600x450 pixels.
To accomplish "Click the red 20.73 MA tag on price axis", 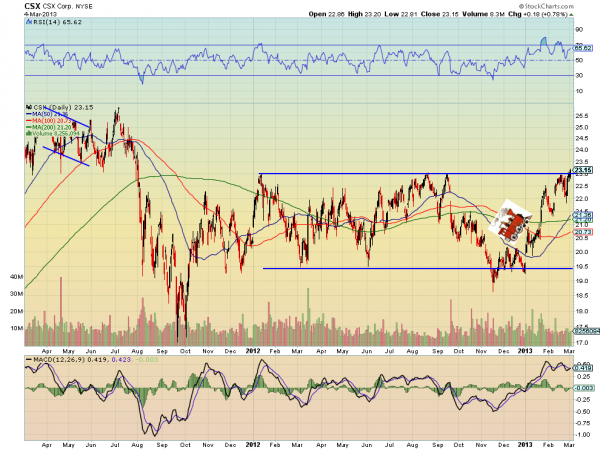I will (583, 232).
